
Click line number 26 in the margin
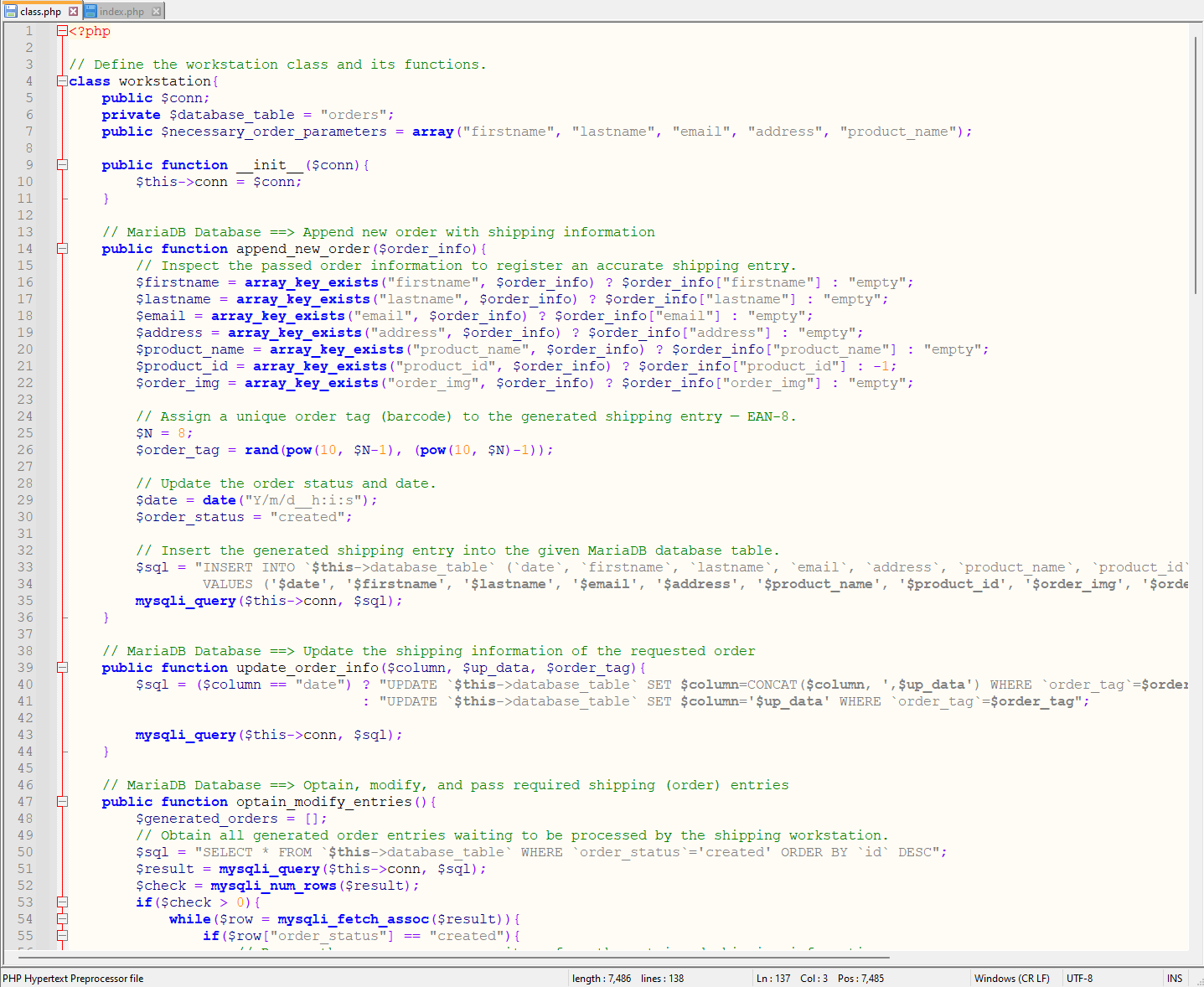click(25, 450)
